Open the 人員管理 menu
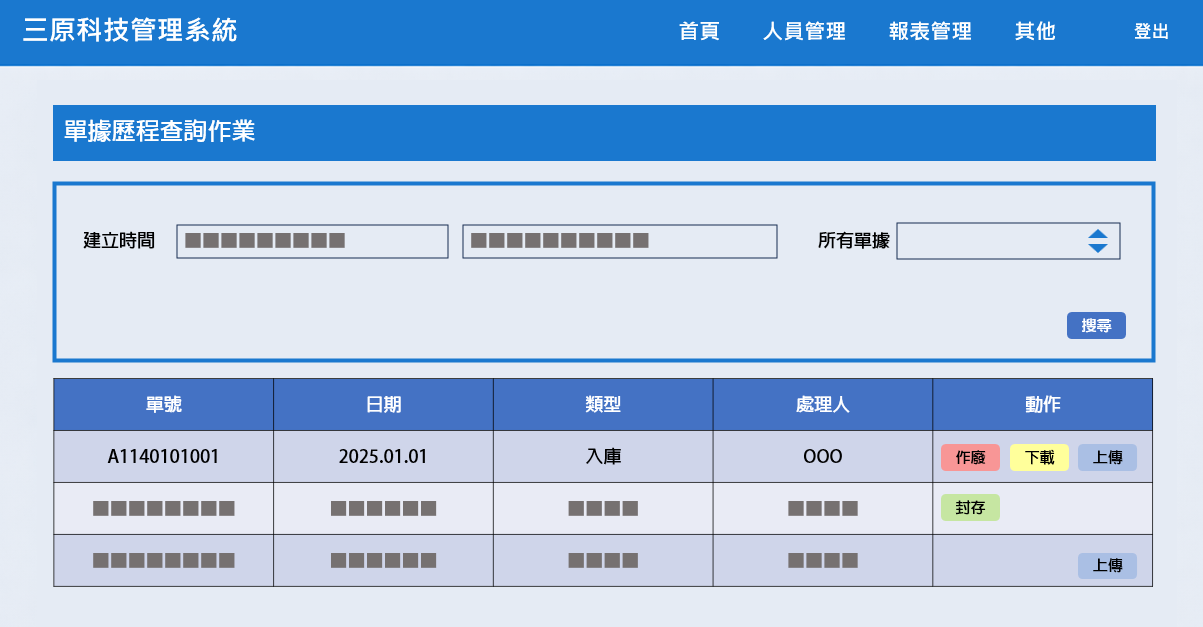This screenshot has width=1203, height=627. coord(804,31)
